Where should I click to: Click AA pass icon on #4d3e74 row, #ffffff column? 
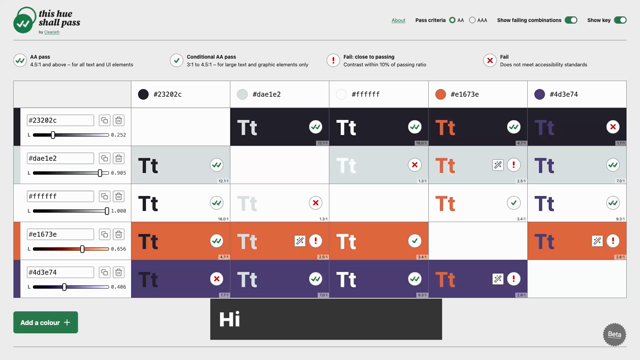click(x=415, y=279)
